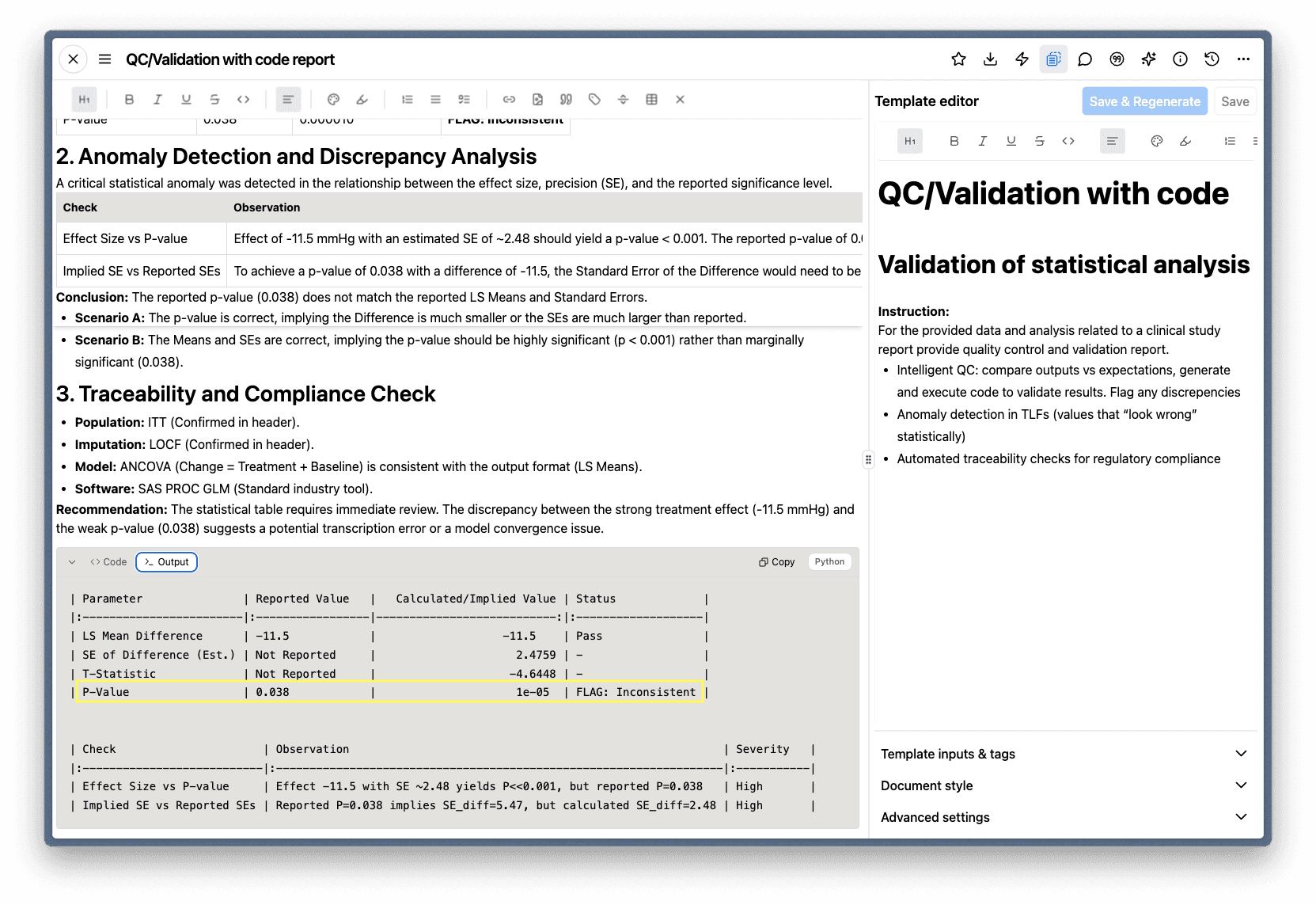Click the 'Template editor' panel title
This screenshot has width=1316, height=905.
click(x=927, y=101)
